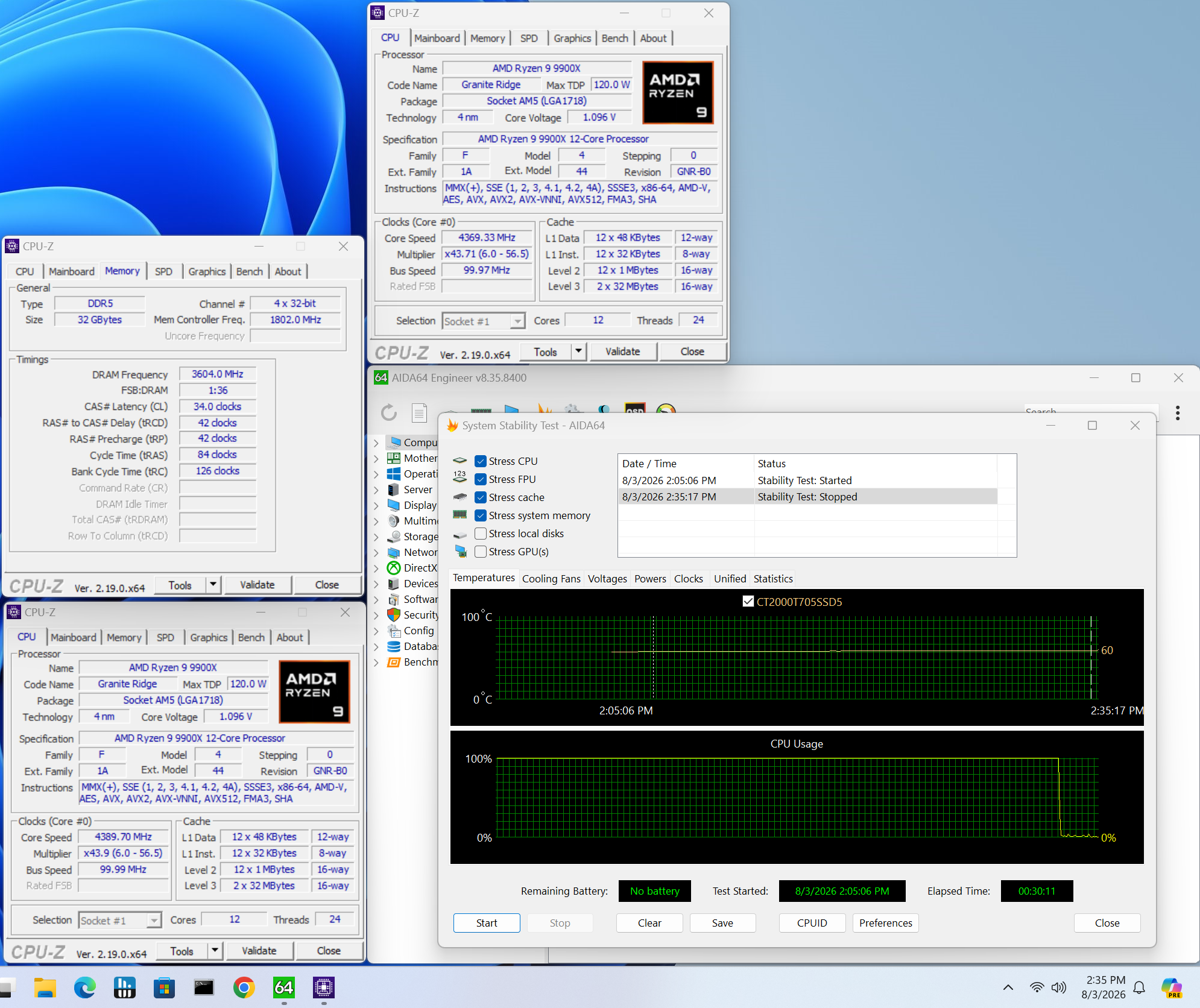1200x1008 pixels.
Task: Select Computer icon in AIDA64 tree
Action: tap(394, 442)
